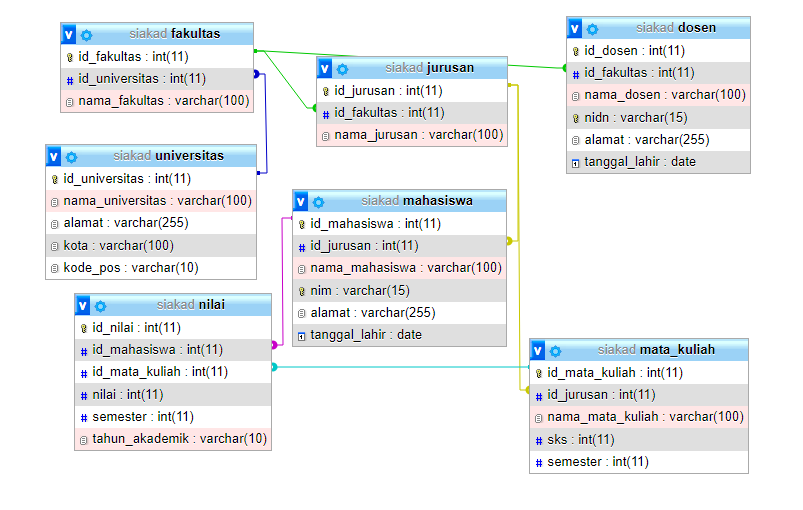Screen dimensions: 803x510
Task: Open the gear options of mahasiswa table
Action: coord(319,202)
